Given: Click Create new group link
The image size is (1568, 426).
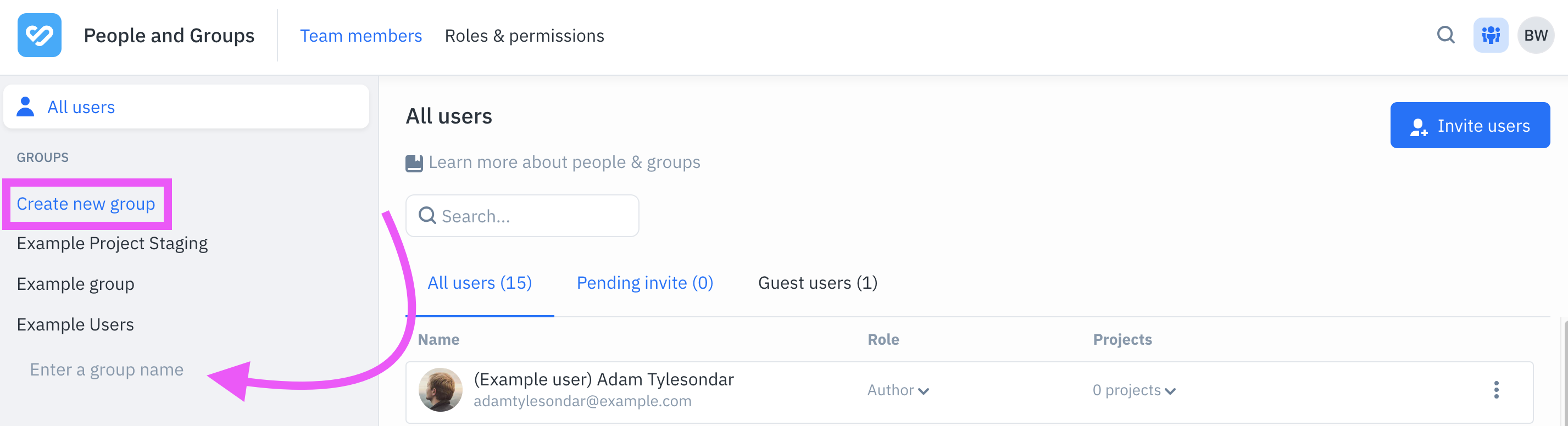Looking at the screenshot, I should click(x=86, y=204).
